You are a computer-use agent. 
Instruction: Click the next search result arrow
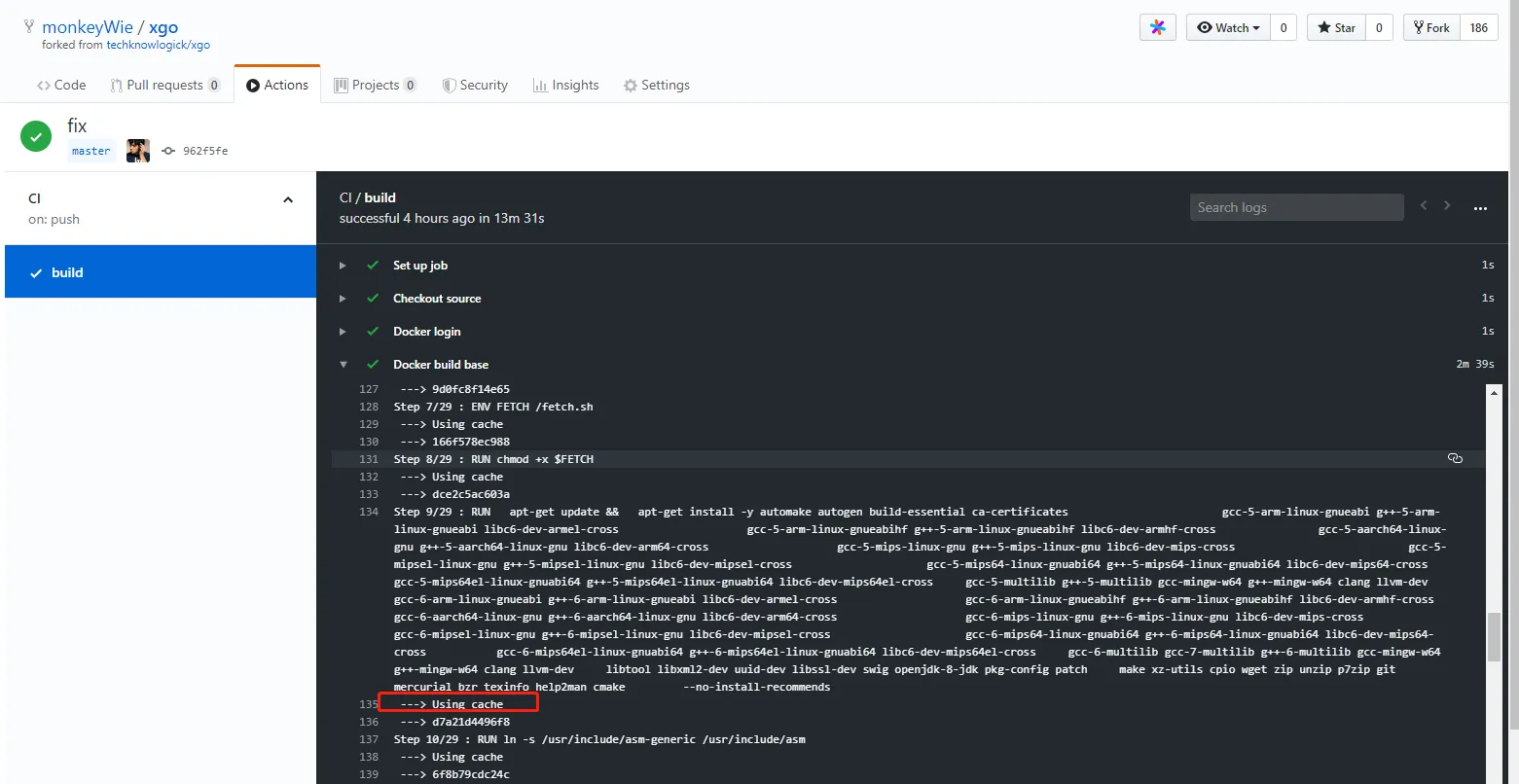pyautogui.click(x=1447, y=206)
